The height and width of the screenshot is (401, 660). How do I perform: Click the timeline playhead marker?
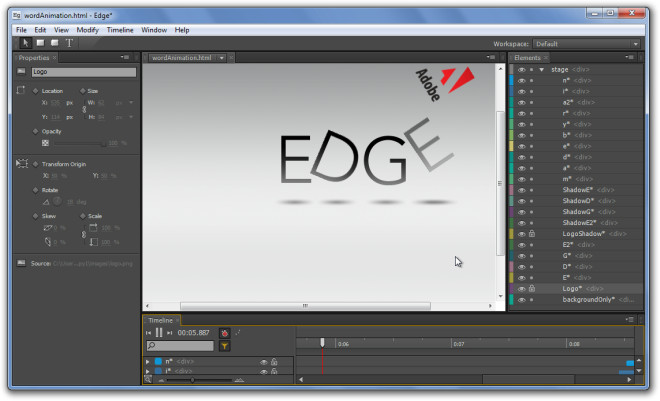(322, 343)
